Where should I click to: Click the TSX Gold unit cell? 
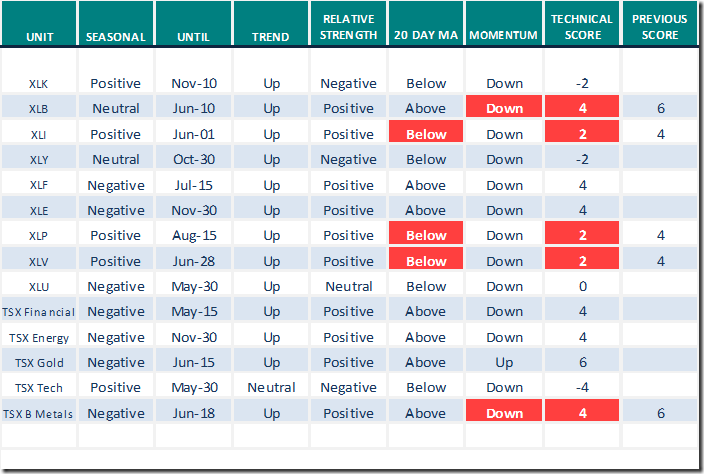click(x=41, y=362)
